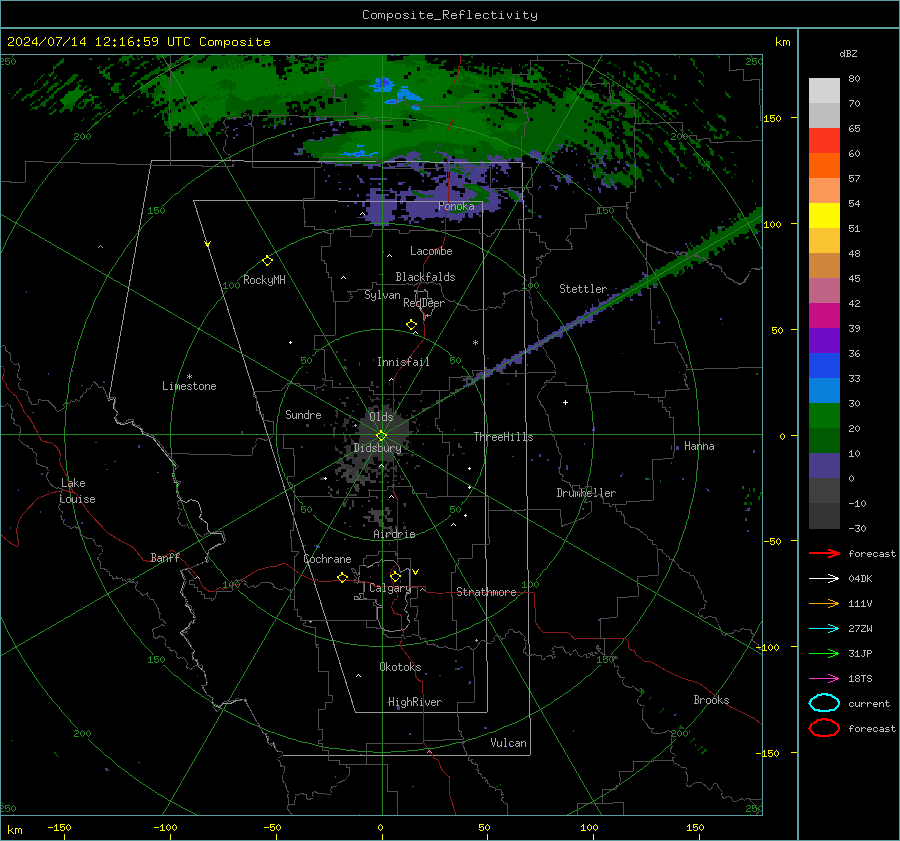Click the bright green 20-30 dBZ swatch
The width and height of the screenshot is (900, 841).
point(824,416)
